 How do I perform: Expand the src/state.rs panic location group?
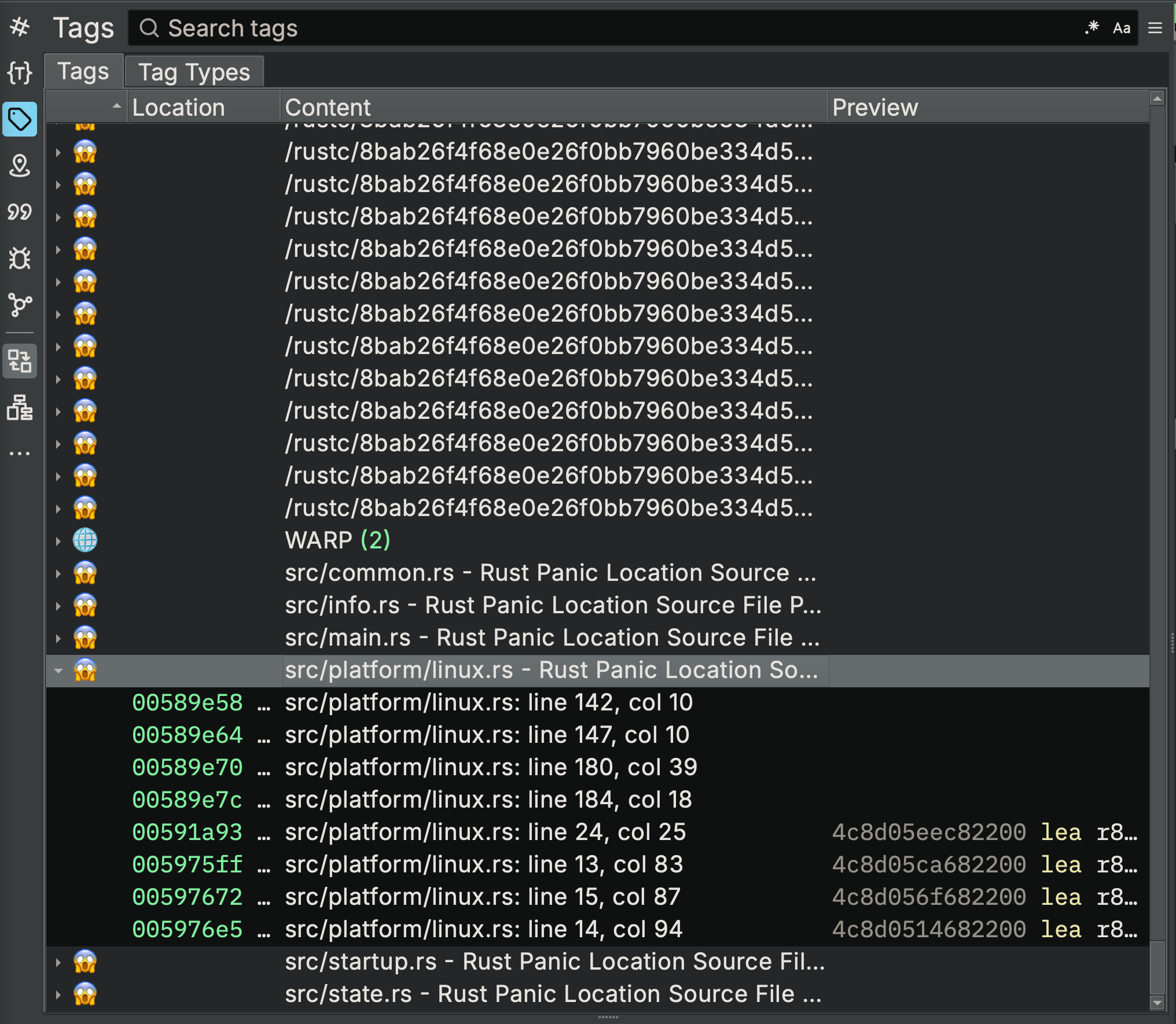tap(58, 995)
